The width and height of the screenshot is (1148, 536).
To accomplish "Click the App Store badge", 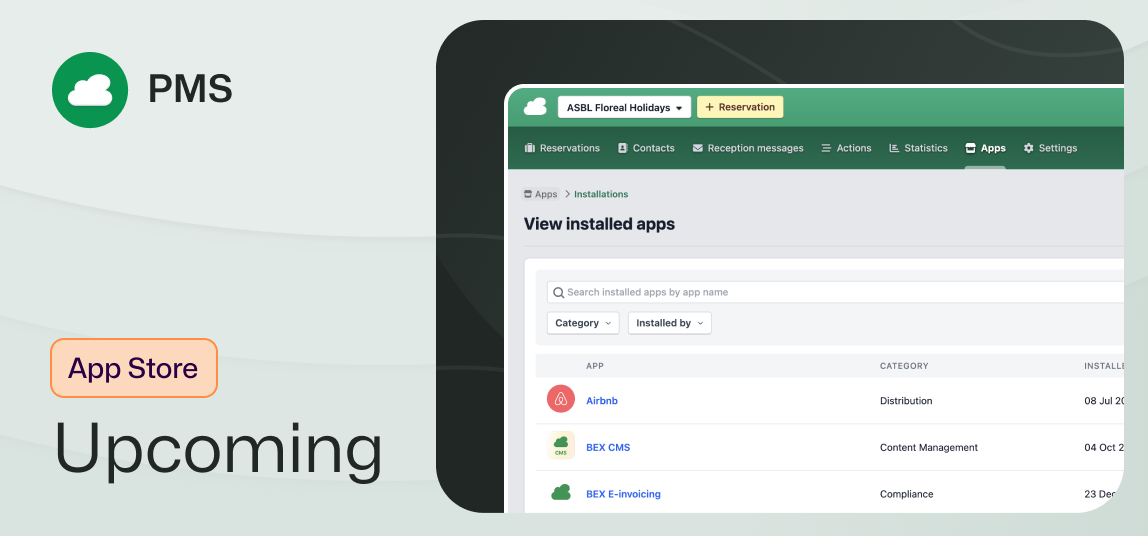I will coord(133,368).
